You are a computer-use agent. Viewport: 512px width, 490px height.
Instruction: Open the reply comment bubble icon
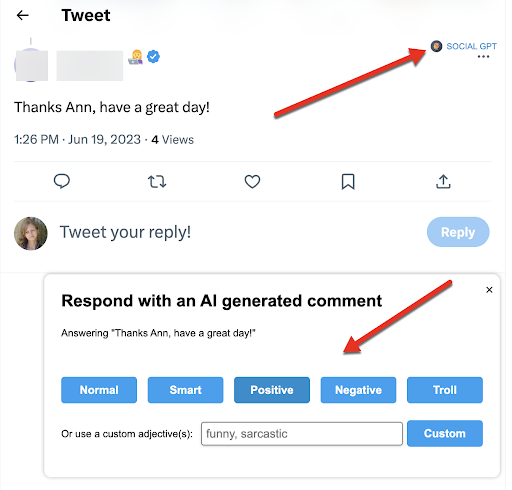(x=62, y=182)
